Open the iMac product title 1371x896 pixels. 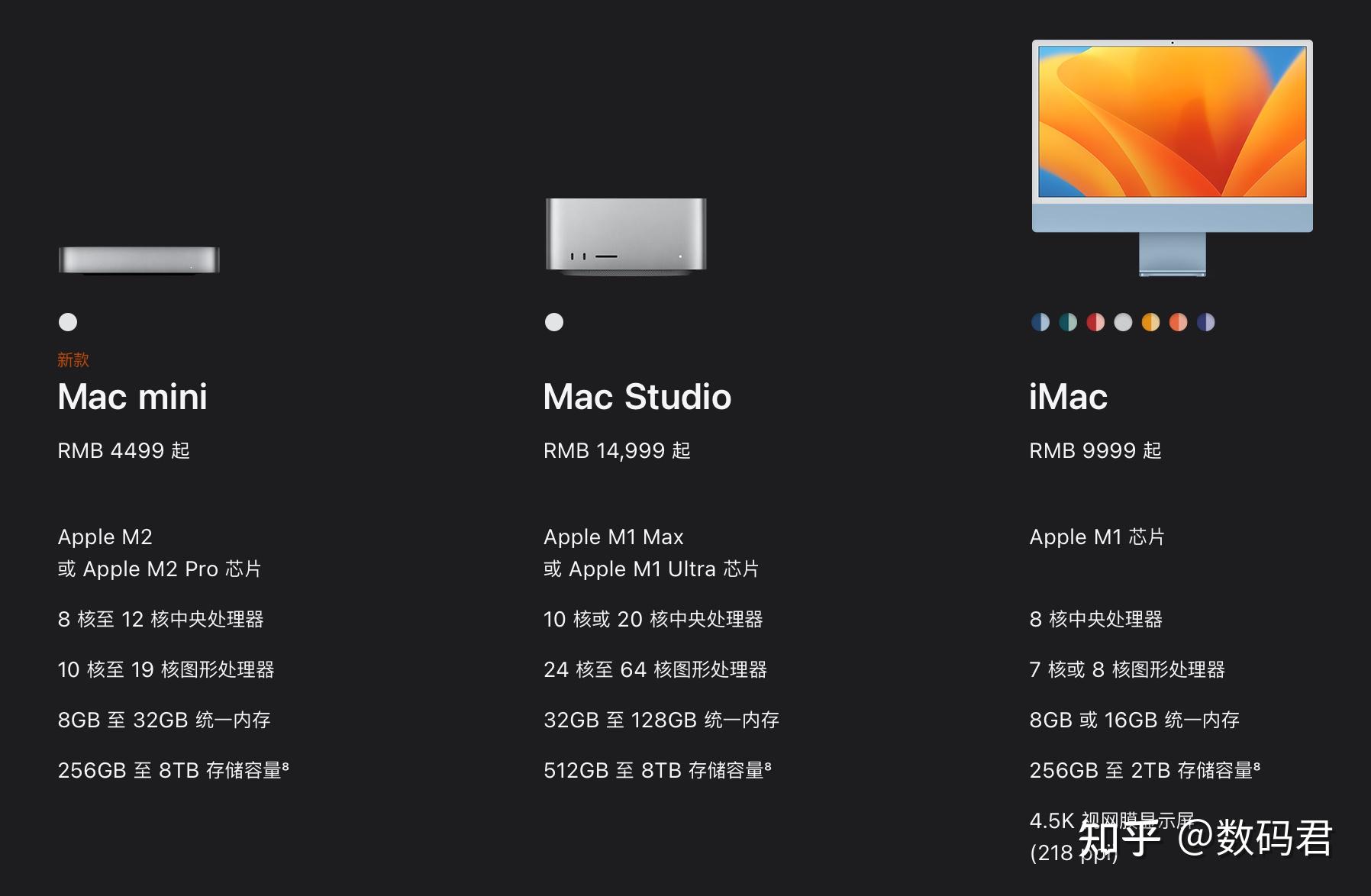point(1067,396)
